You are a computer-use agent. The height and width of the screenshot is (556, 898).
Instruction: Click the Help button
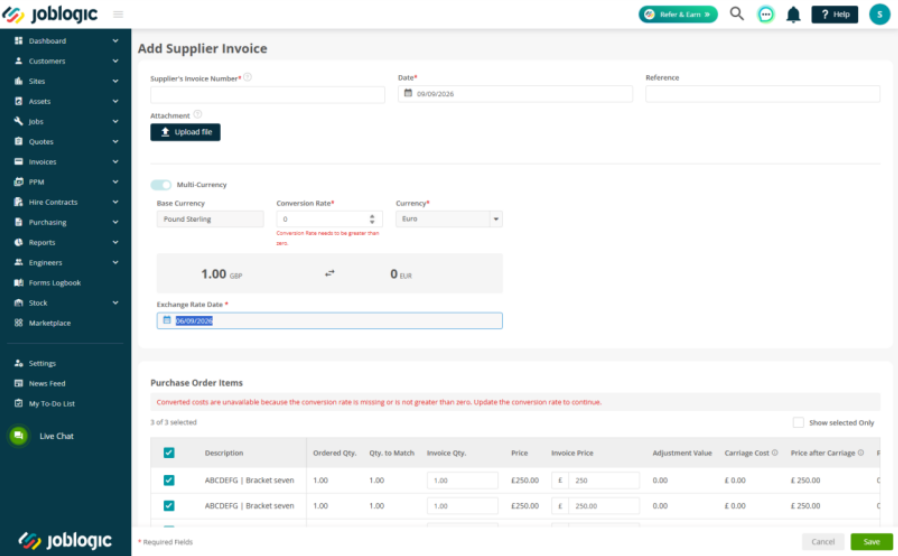(x=834, y=14)
